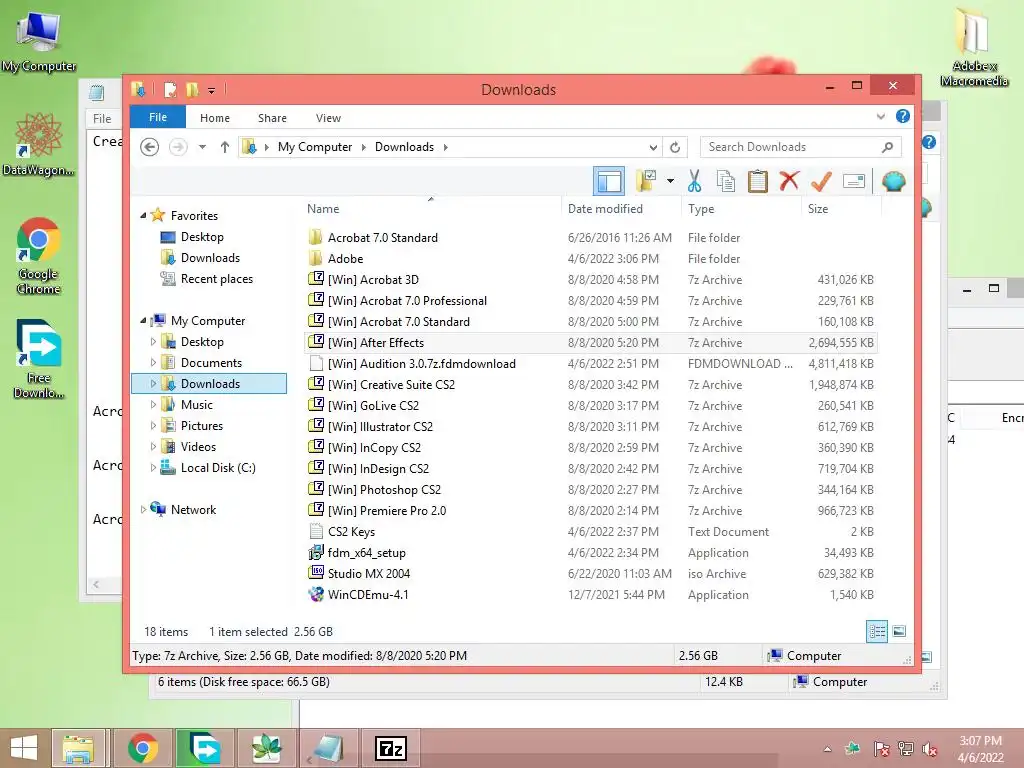Viewport: 1024px width, 768px height.
Task: Open the File ribbon tab
Action: 158,118
